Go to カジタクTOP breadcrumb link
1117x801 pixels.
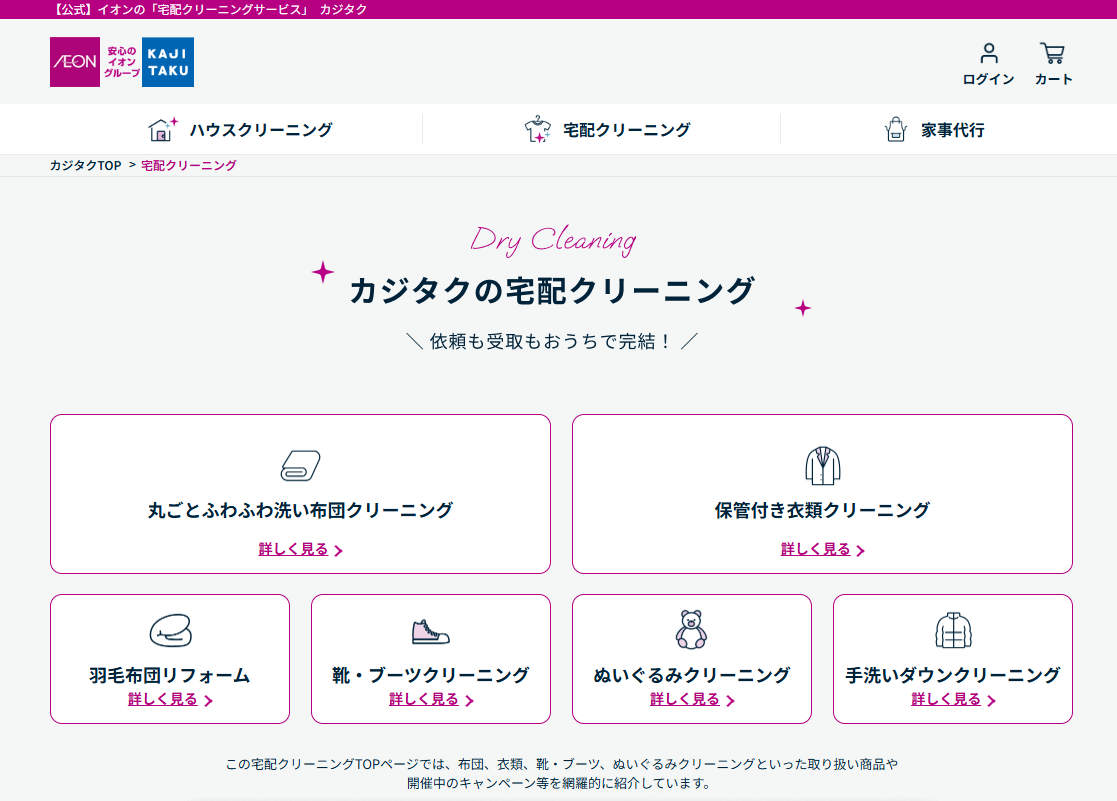point(85,166)
